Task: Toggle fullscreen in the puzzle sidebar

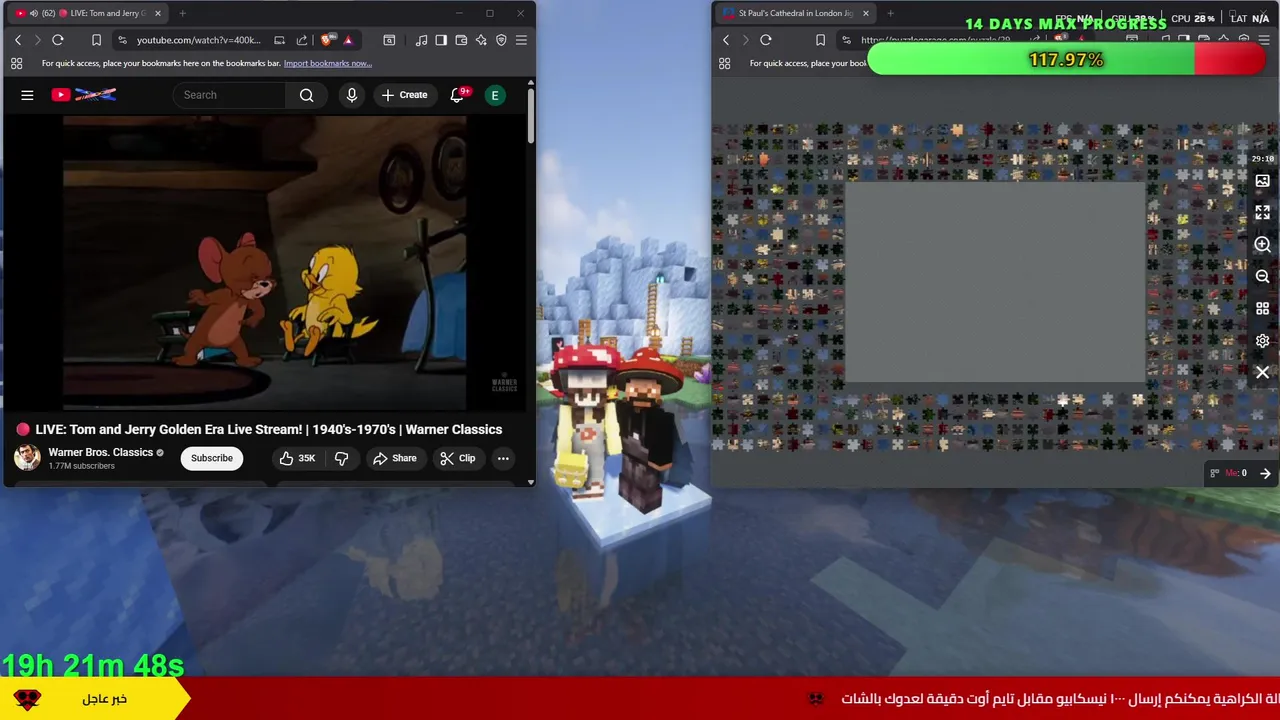Action: click(x=1262, y=213)
